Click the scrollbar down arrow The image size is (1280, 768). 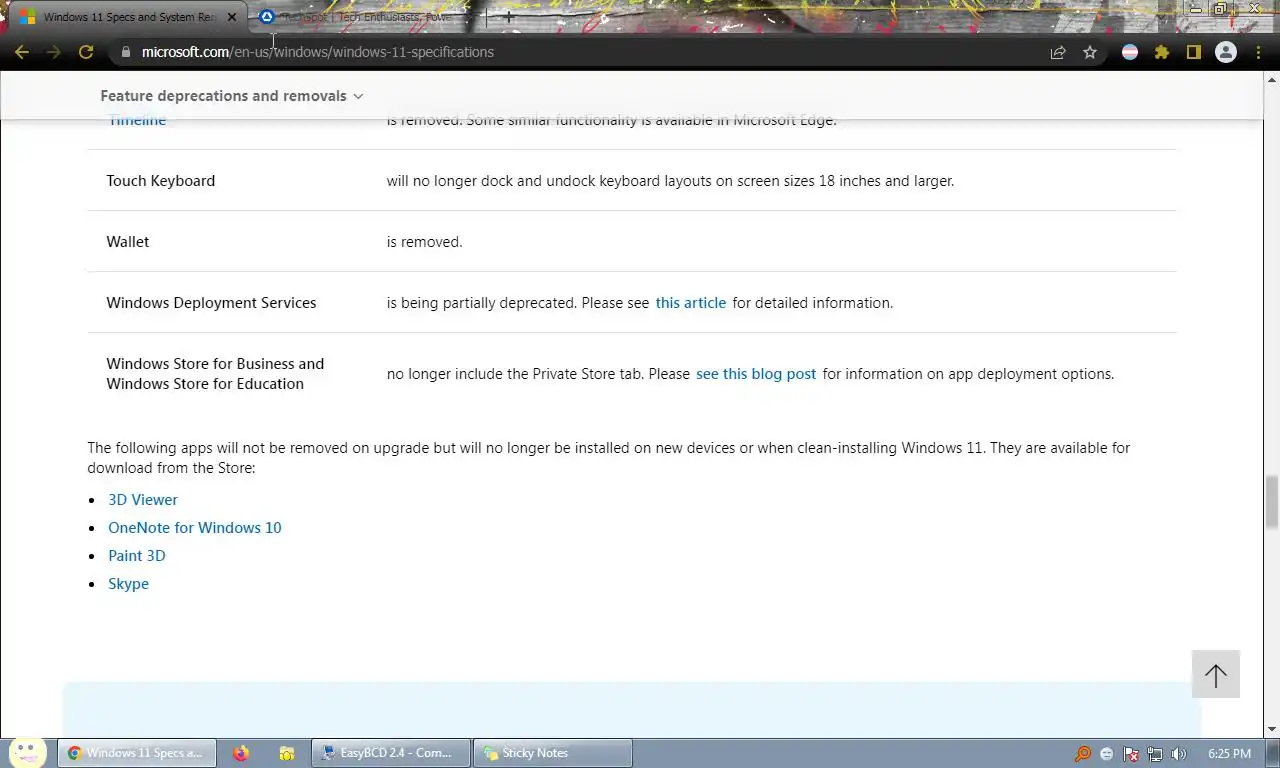coord(1272,729)
